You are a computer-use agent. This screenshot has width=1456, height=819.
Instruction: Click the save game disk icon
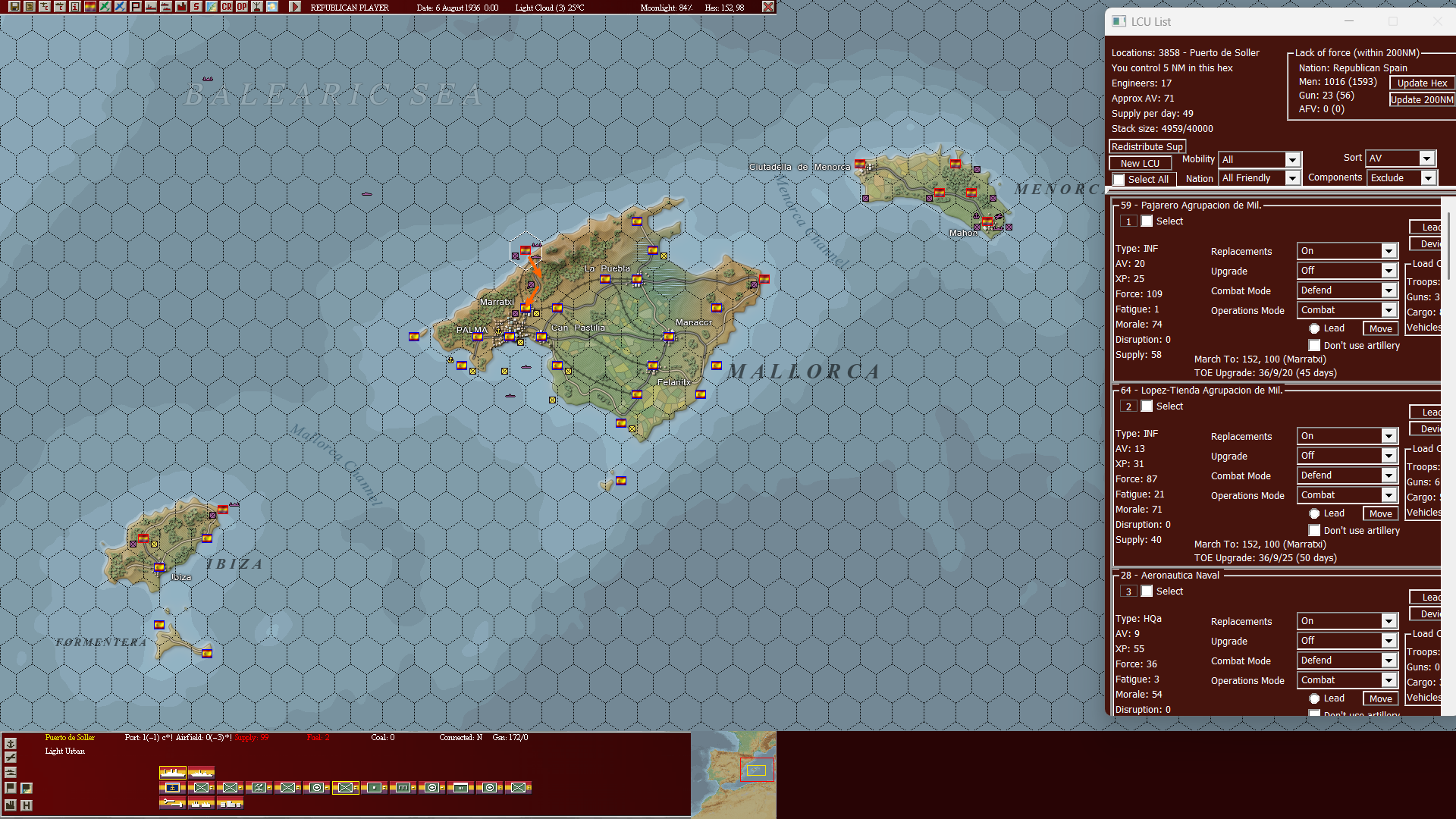click(14, 7)
